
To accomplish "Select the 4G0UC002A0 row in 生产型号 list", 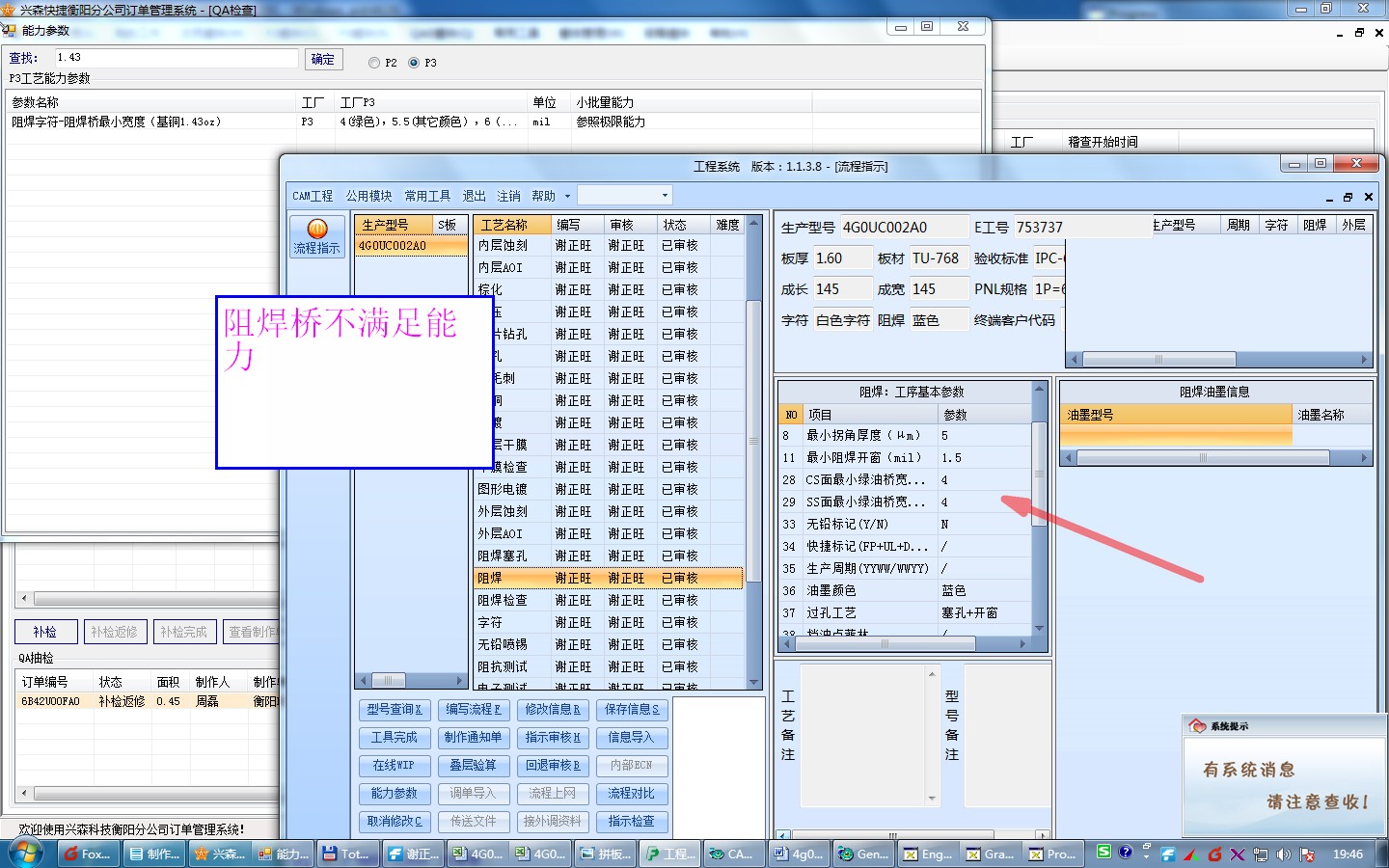I will point(411,245).
